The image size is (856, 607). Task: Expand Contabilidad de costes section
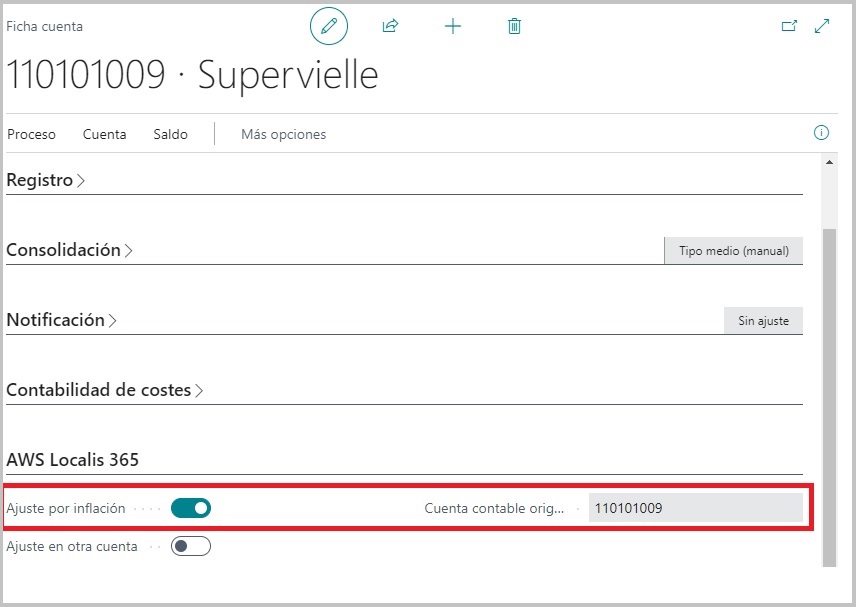(104, 390)
